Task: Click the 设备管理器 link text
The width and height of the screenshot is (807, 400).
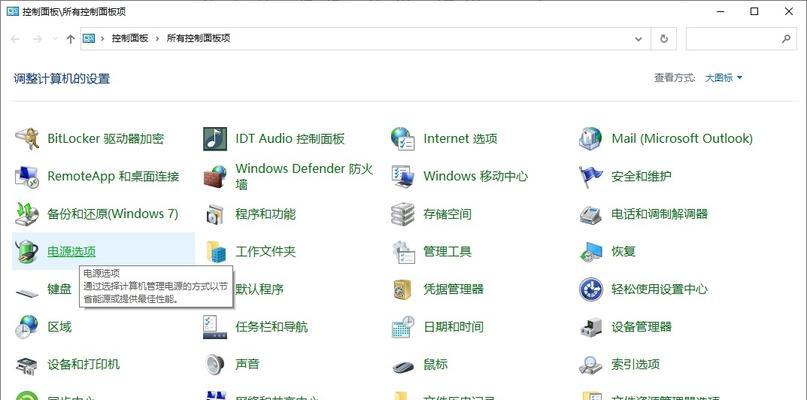Action: tap(641, 327)
